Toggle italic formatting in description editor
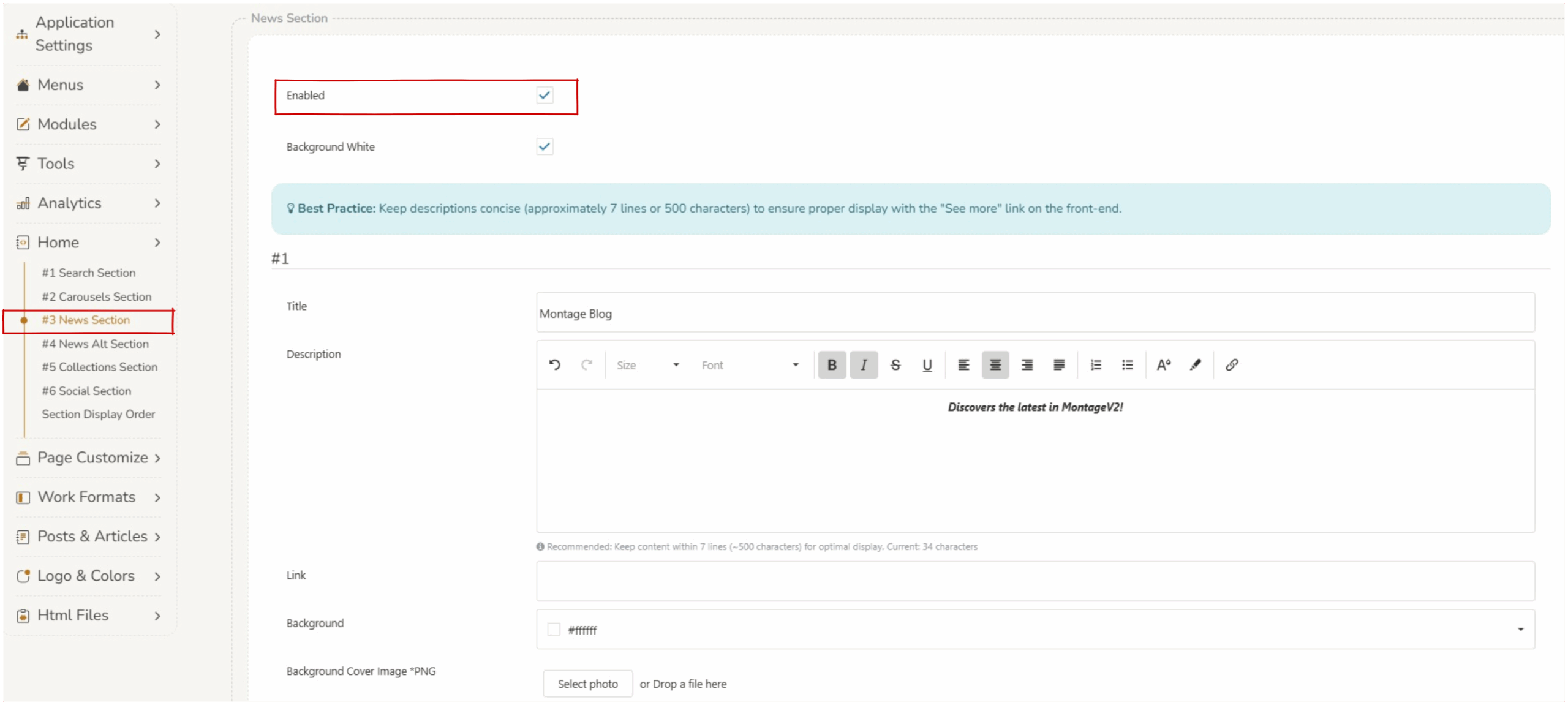The width and height of the screenshot is (1568, 705). [863, 365]
